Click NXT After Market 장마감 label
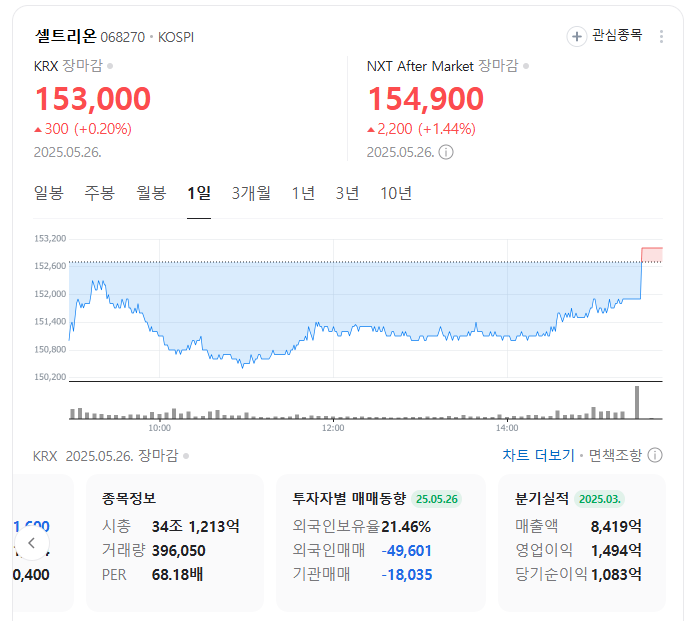This screenshot has height=621, width=695. (x=442, y=66)
